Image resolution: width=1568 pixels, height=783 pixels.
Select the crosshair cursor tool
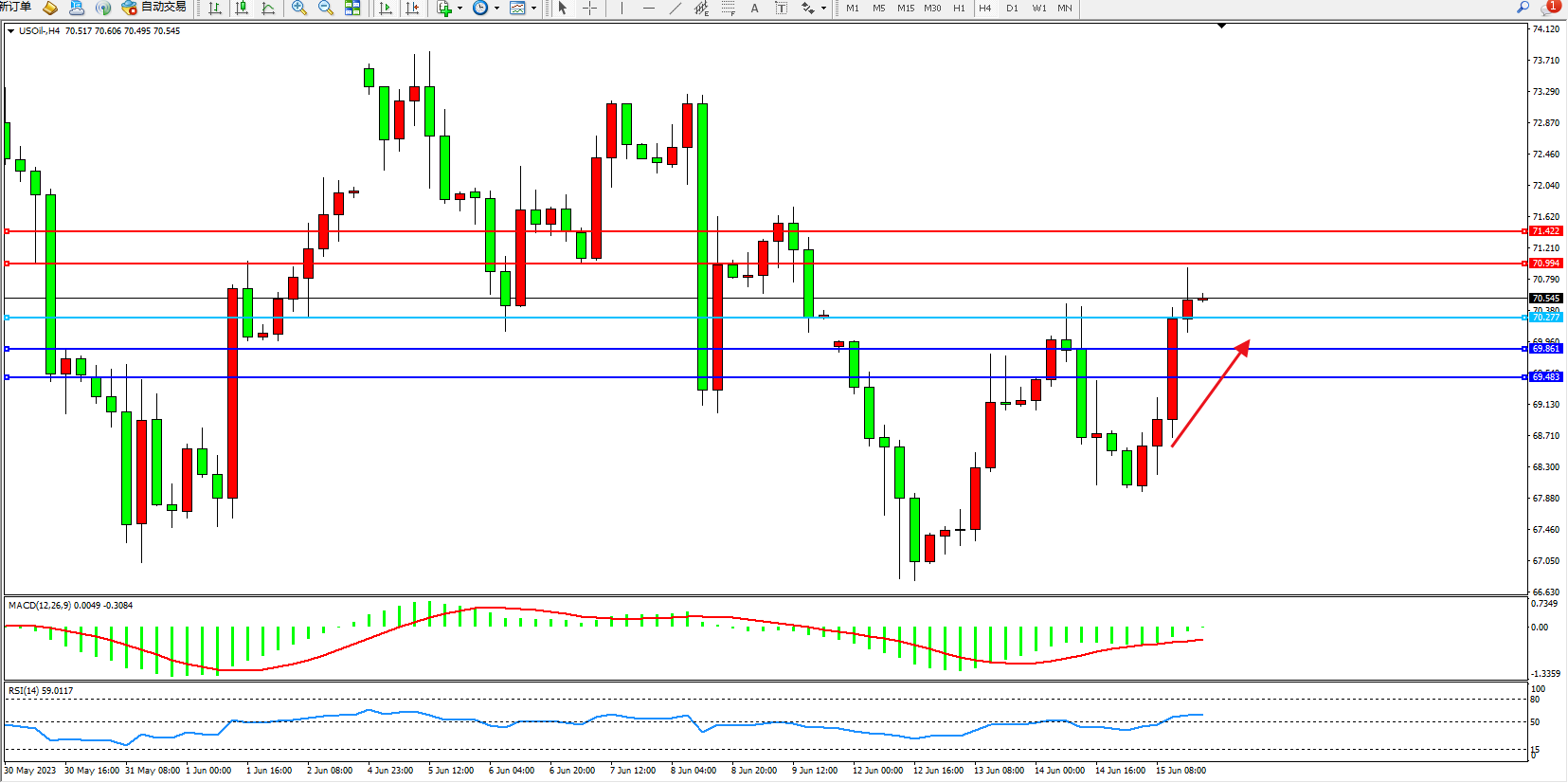coord(589,8)
